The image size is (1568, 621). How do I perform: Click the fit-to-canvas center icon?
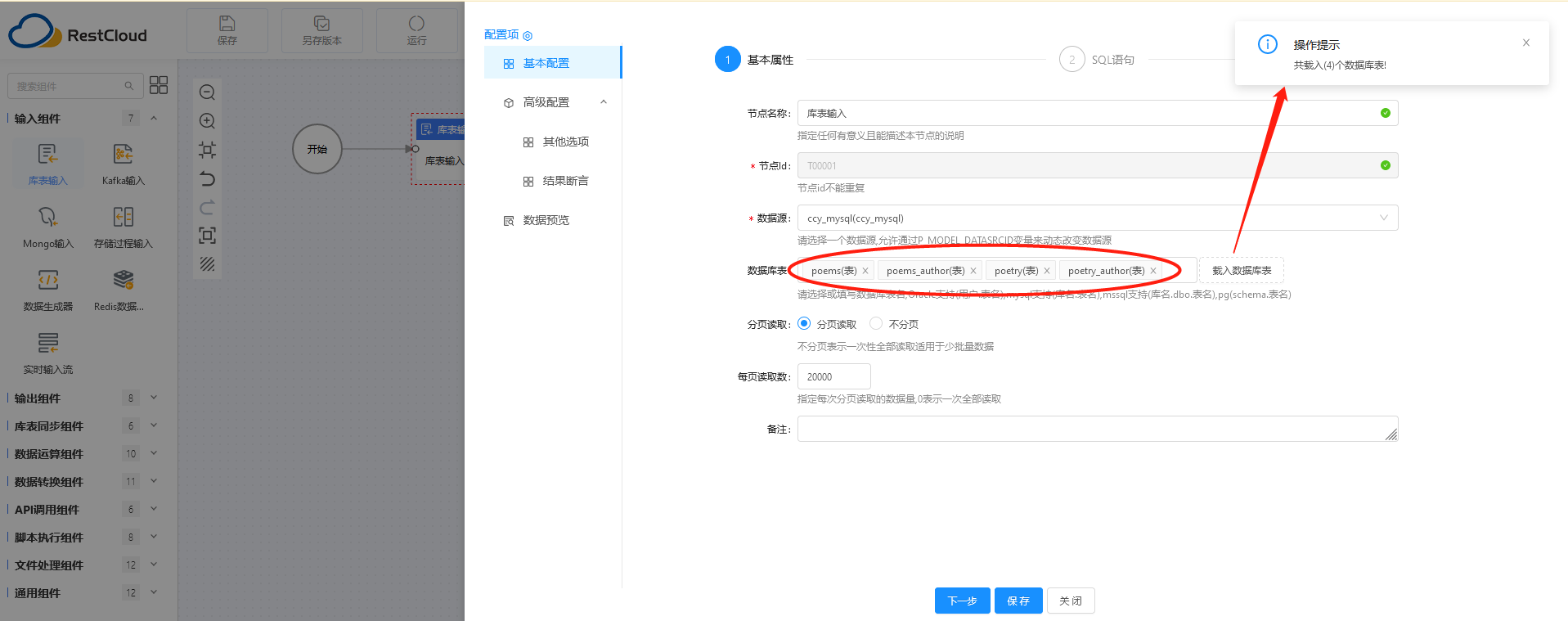[x=207, y=150]
